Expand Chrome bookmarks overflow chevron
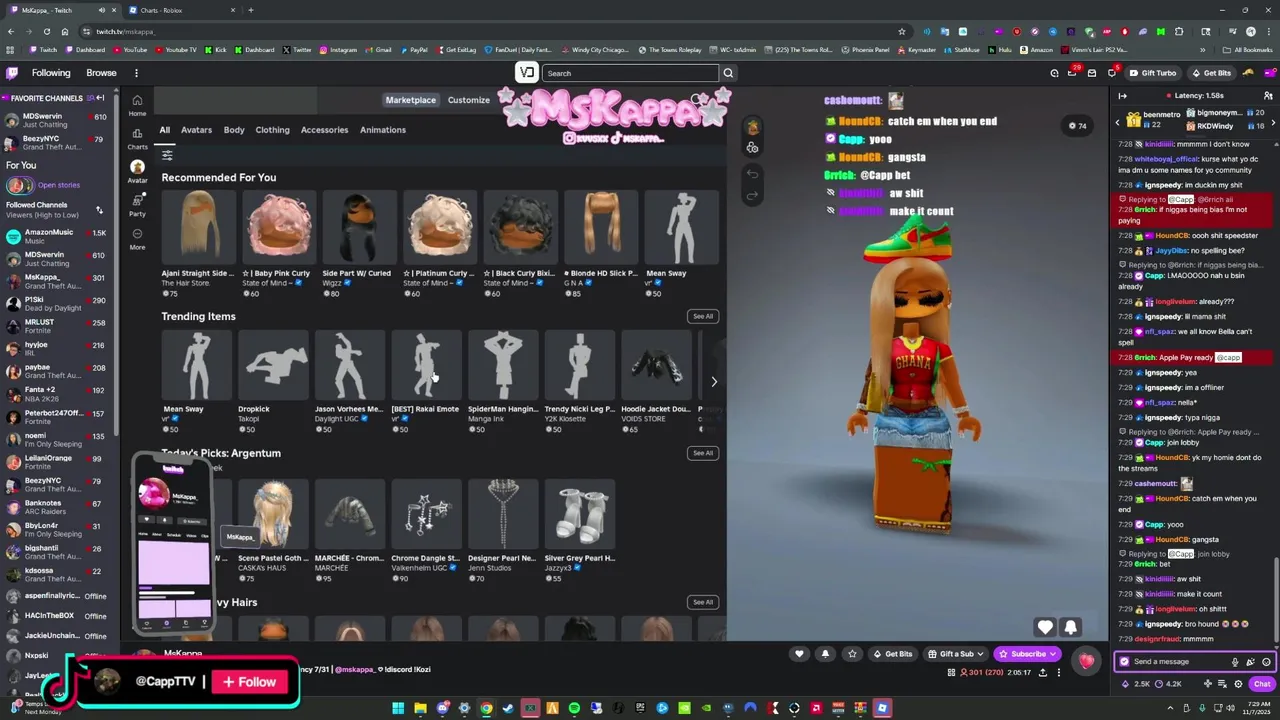This screenshot has width=1280, height=720. coord(1203,50)
